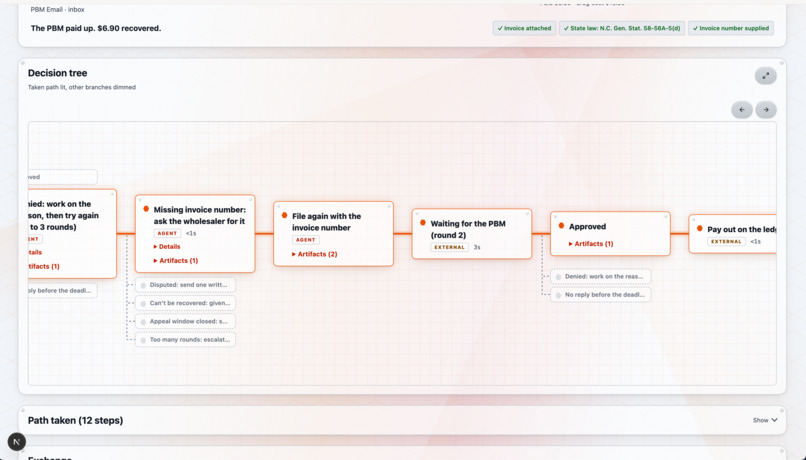806x460 pixels.
Task: Select the Appeal window closed branch
Action: pos(186,321)
